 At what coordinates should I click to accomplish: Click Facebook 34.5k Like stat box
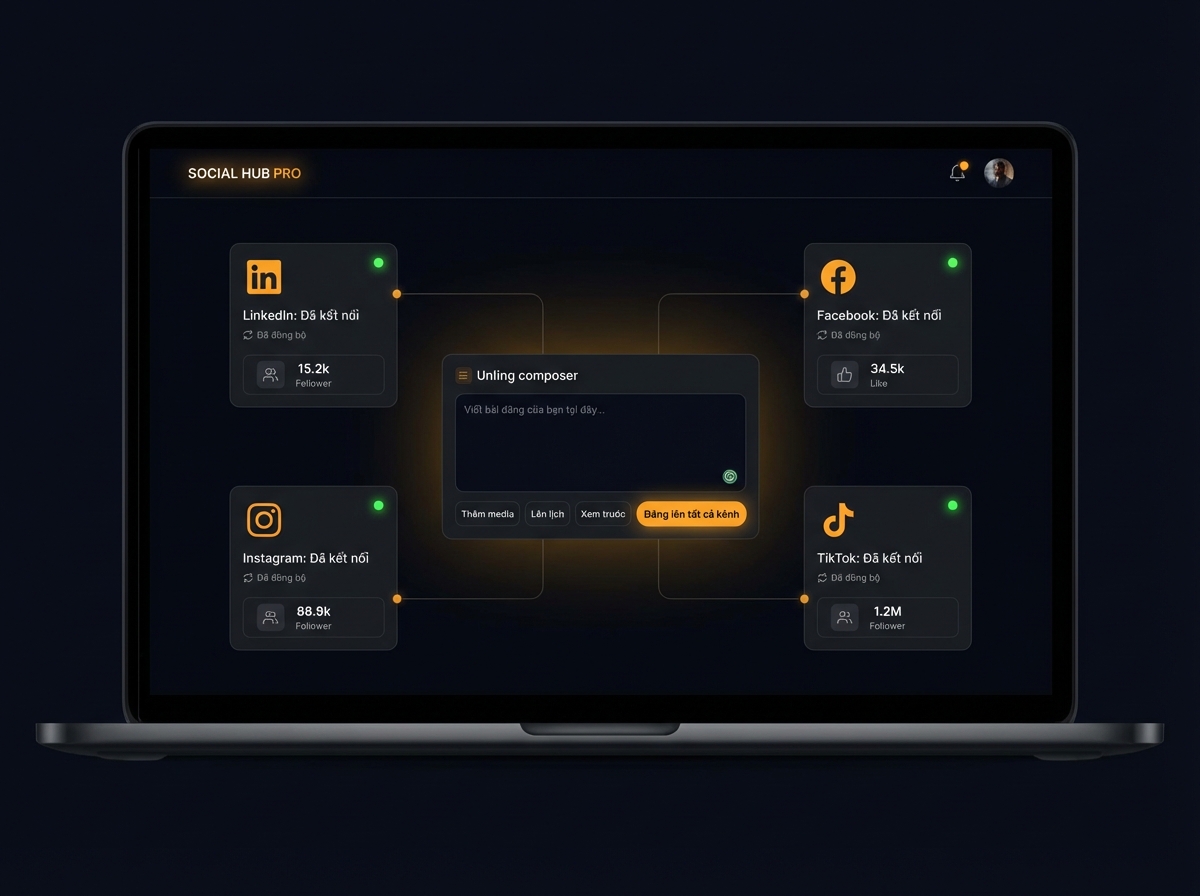point(887,375)
